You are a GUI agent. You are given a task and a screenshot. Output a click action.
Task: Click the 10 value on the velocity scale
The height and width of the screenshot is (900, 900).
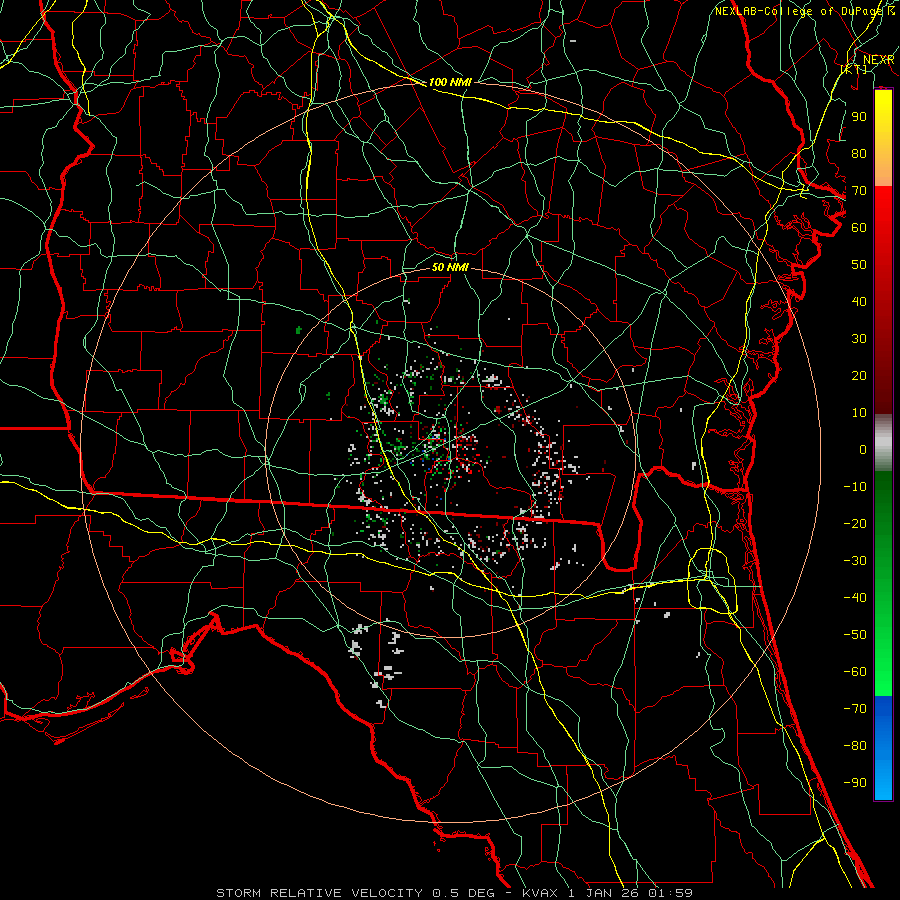859,413
